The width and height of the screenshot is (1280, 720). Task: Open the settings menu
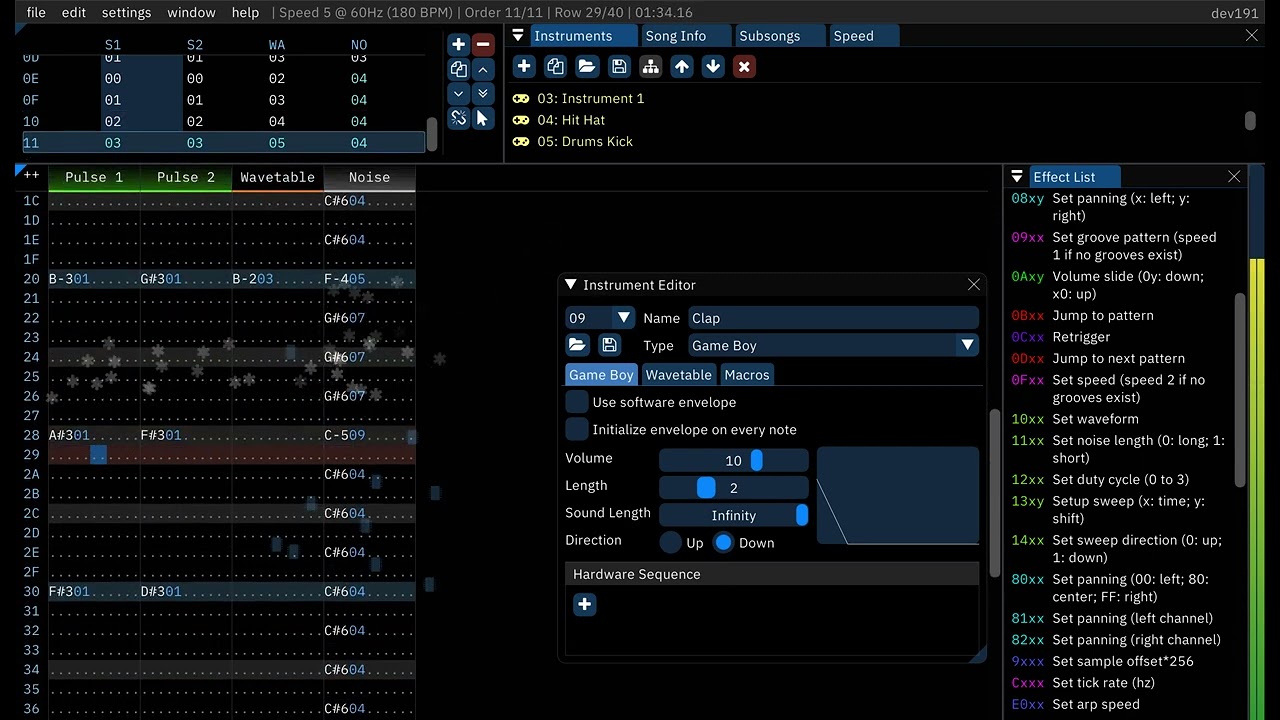(x=126, y=13)
